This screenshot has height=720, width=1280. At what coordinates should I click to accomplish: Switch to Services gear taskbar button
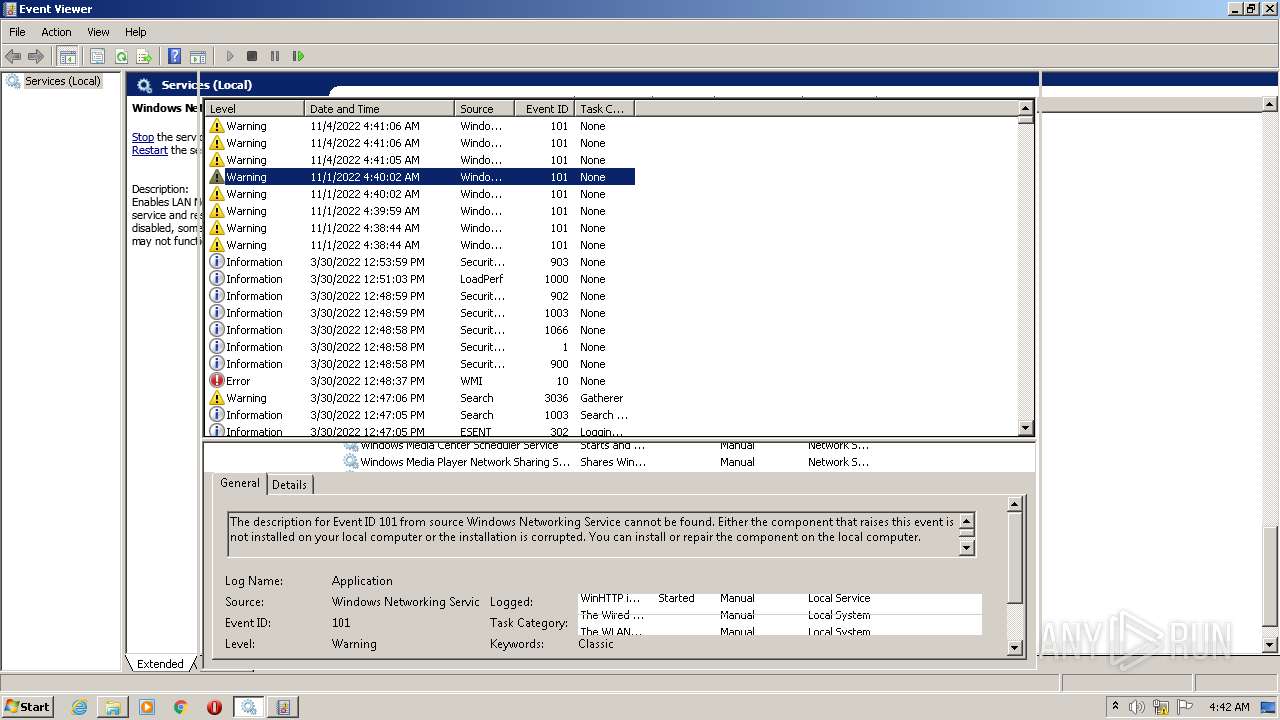248,707
